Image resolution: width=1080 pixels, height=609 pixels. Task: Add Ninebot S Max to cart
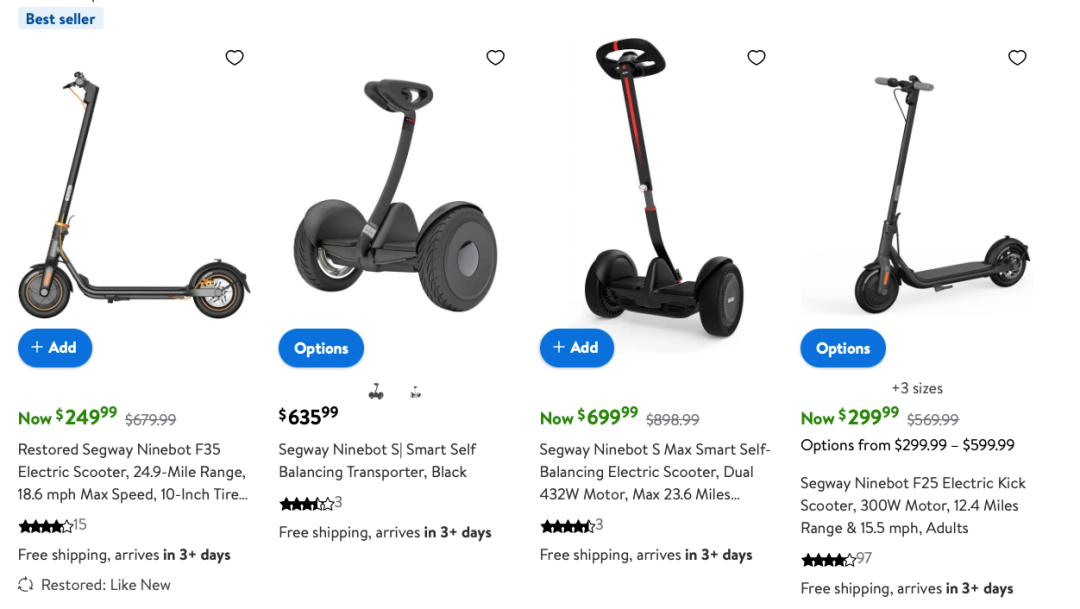[577, 348]
